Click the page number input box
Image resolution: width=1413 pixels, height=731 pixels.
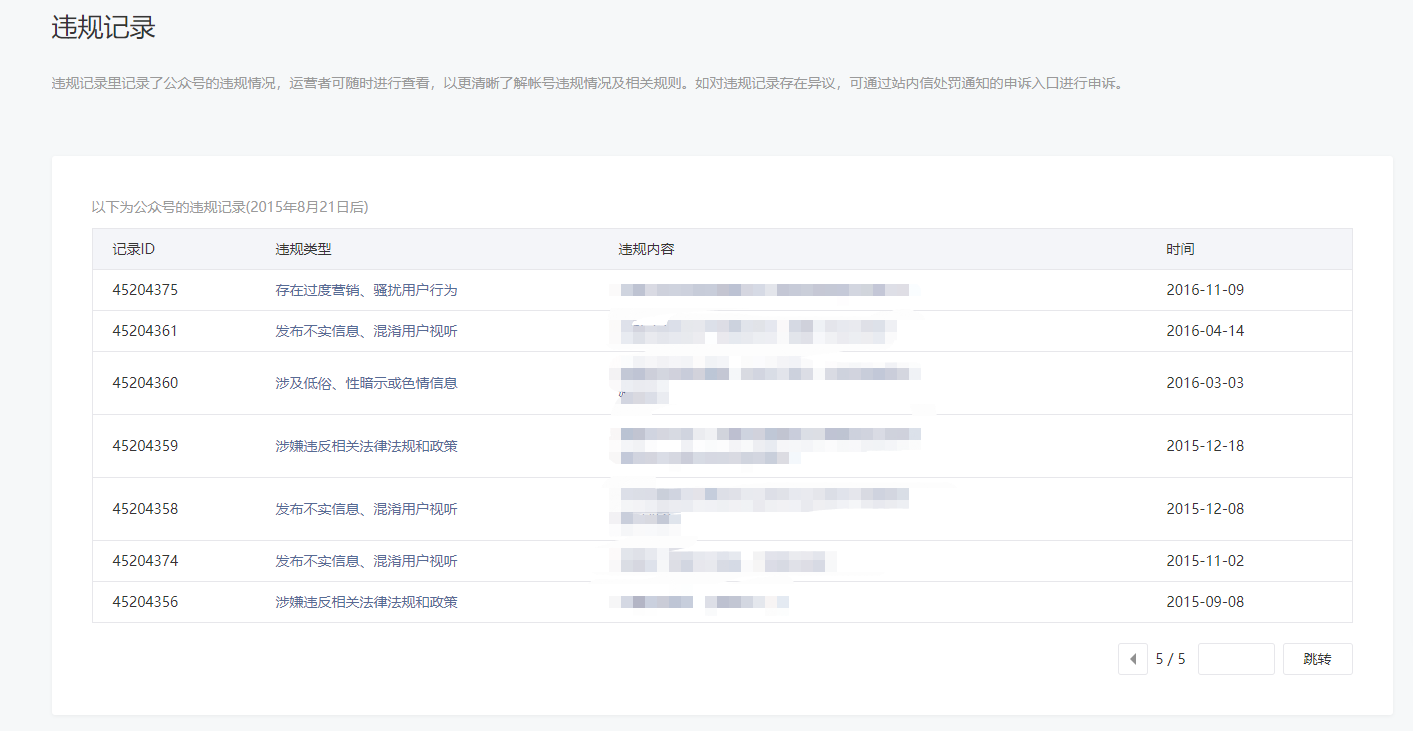point(1235,659)
